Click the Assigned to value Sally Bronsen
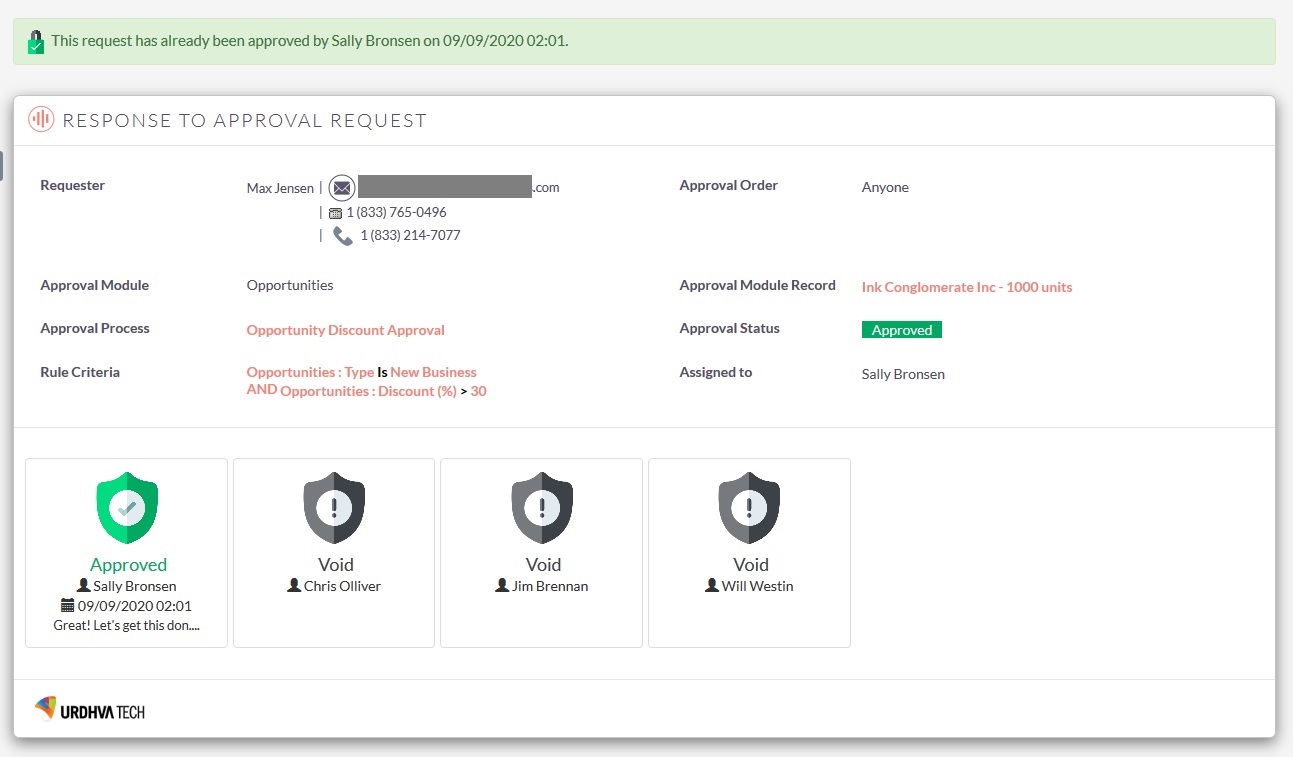Screen dimensions: 1293x757 pyautogui.click(x=903, y=374)
